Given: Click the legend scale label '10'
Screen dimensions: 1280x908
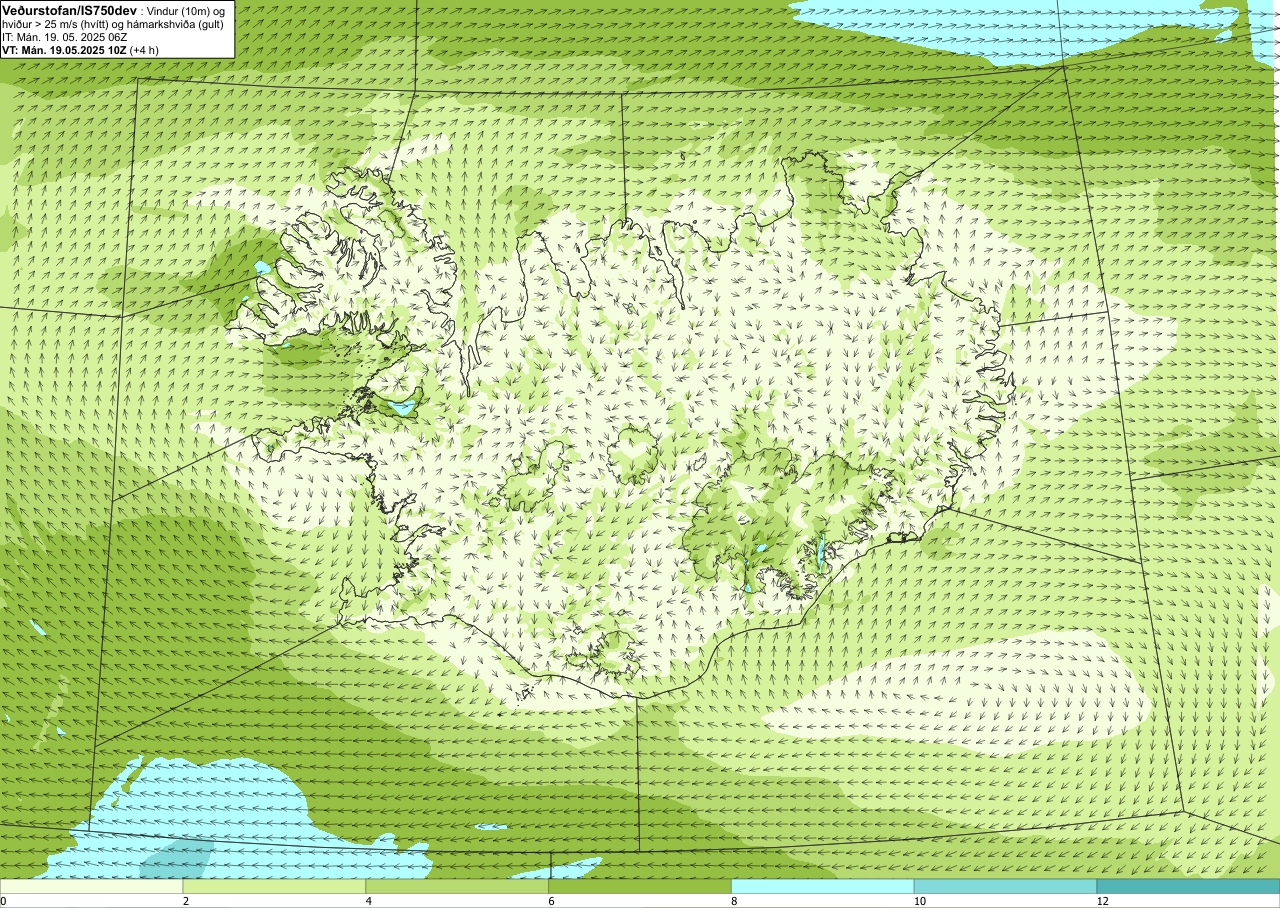Looking at the screenshot, I should coord(920,901).
